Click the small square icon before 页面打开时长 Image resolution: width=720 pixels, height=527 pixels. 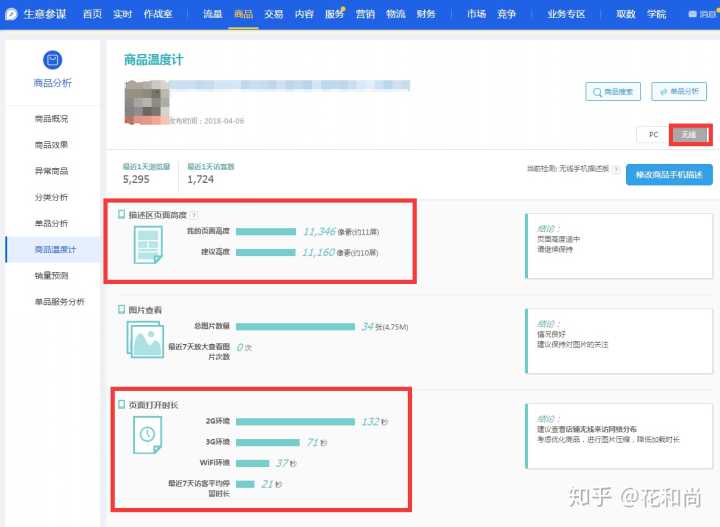pyautogui.click(x=121, y=404)
